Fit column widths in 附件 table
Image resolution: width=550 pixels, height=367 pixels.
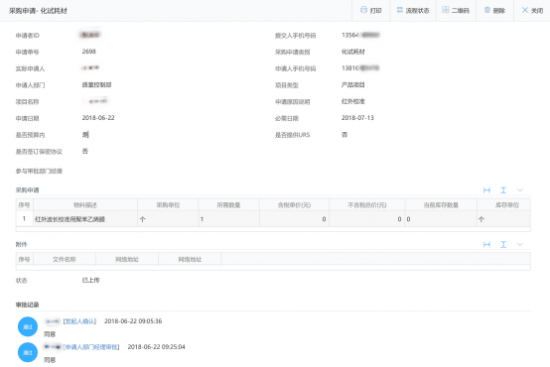[487, 245]
